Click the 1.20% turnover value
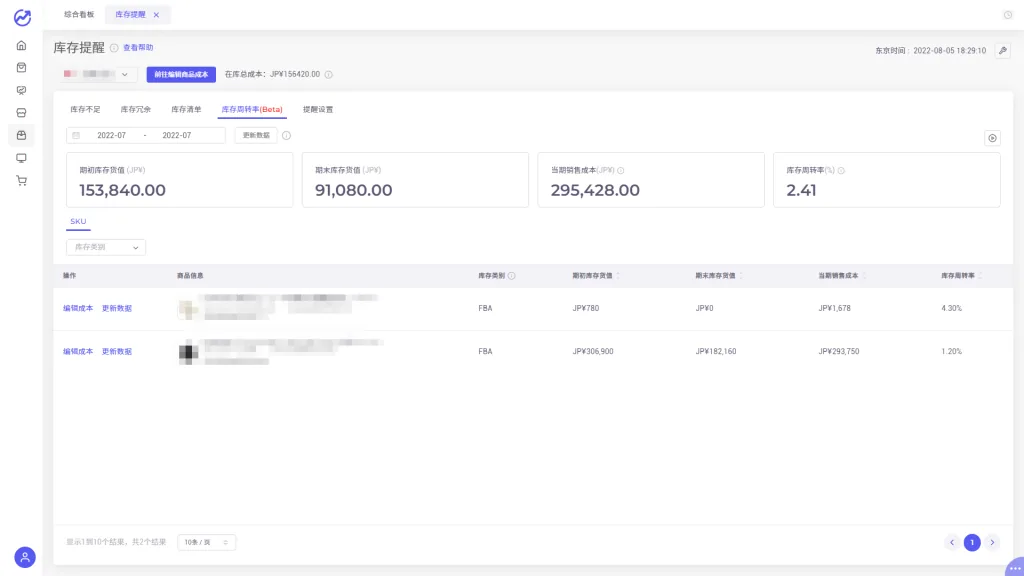The image size is (1024, 576). coord(952,351)
